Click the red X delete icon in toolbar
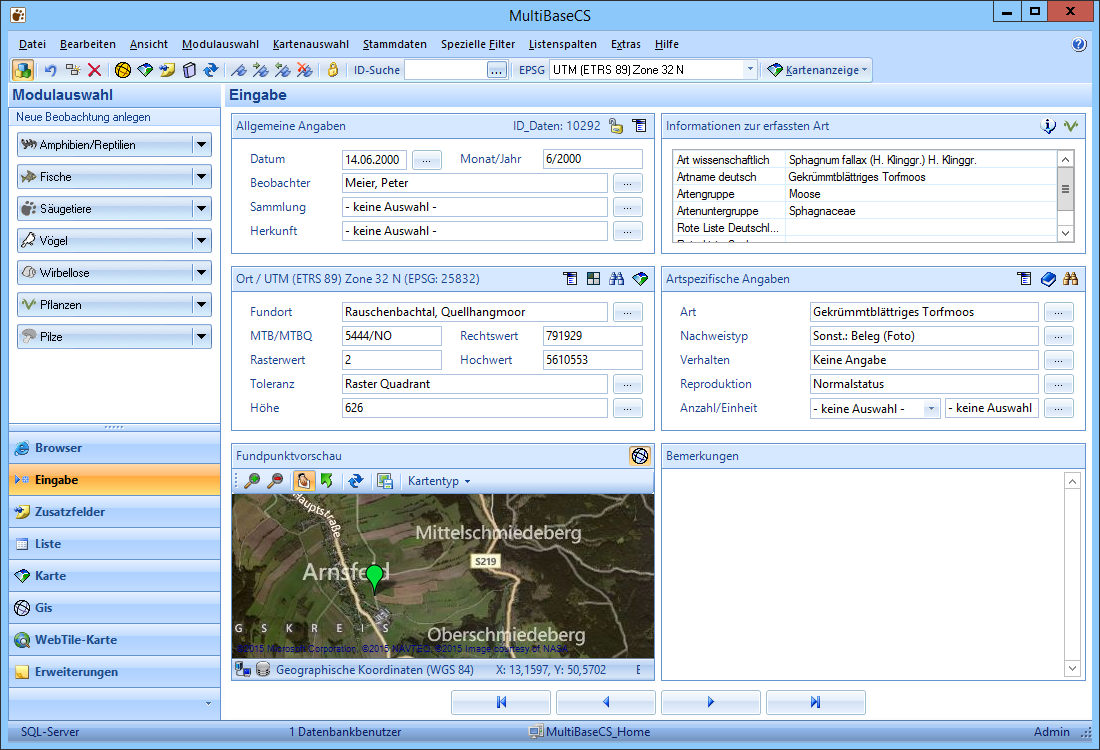The image size is (1100, 750). pyautogui.click(x=95, y=70)
